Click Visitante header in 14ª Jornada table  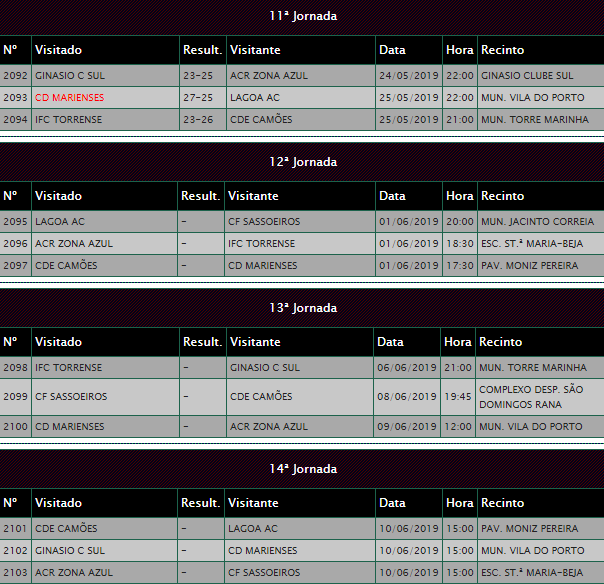pos(253,503)
